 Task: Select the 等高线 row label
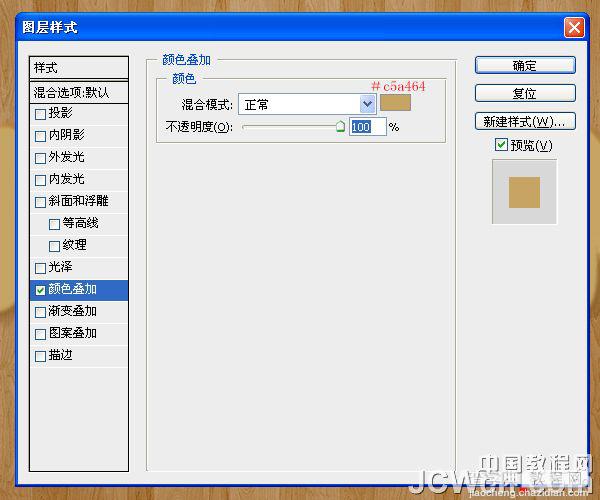(80, 223)
